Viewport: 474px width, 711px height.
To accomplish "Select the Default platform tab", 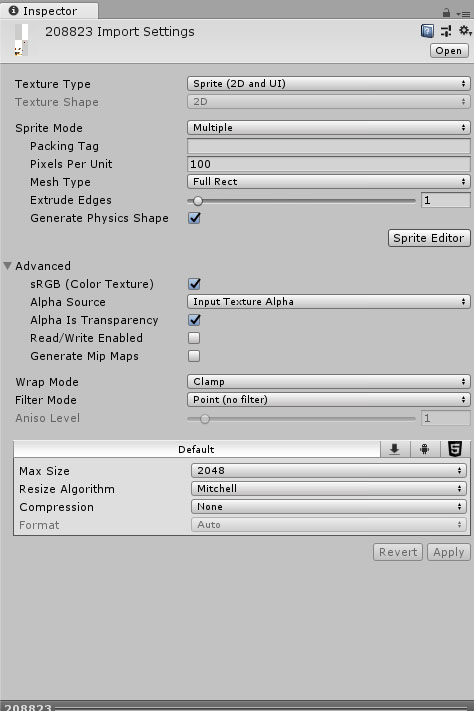I will click(196, 449).
